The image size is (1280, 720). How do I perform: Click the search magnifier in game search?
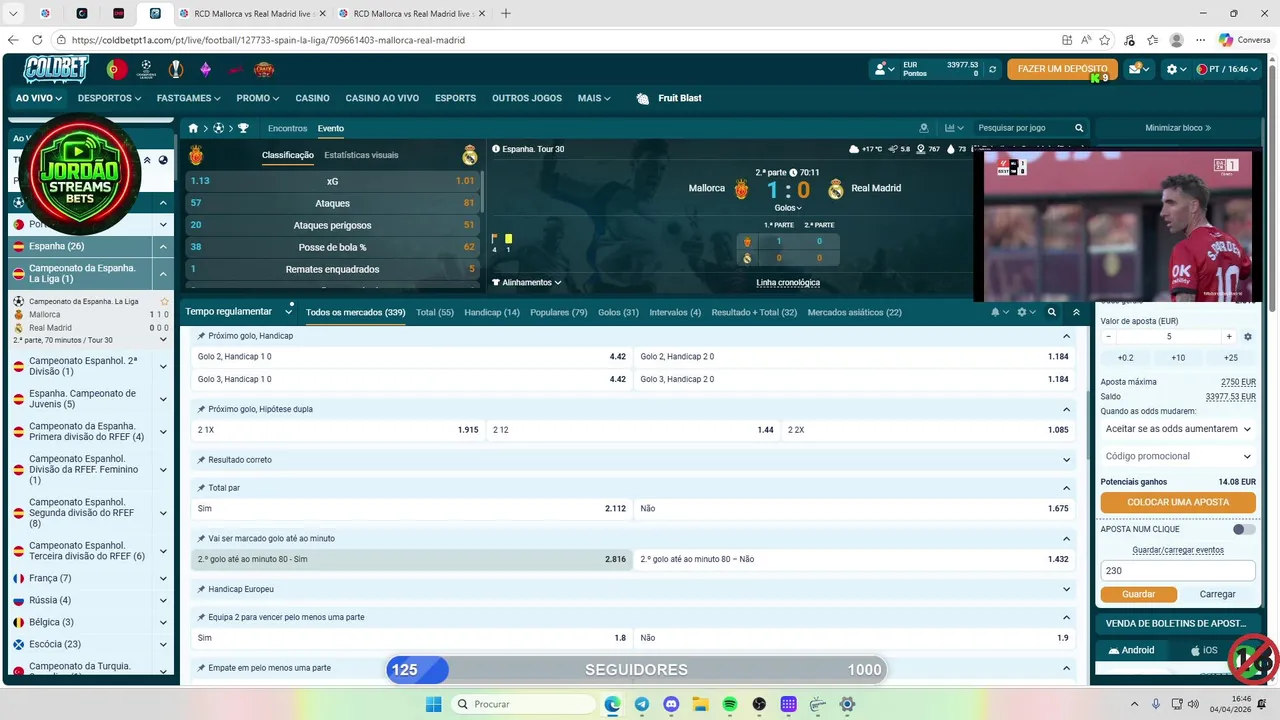(1079, 128)
